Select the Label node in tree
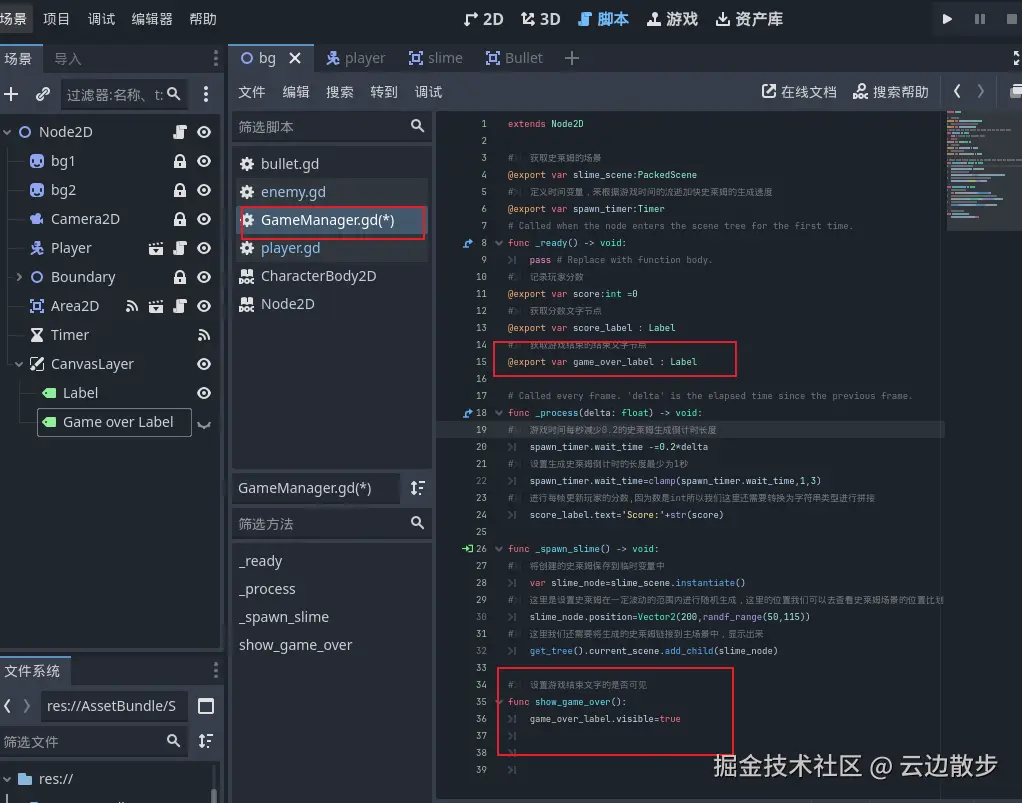The height and width of the screenshot is (803, 1022). [x=80, y=393]
